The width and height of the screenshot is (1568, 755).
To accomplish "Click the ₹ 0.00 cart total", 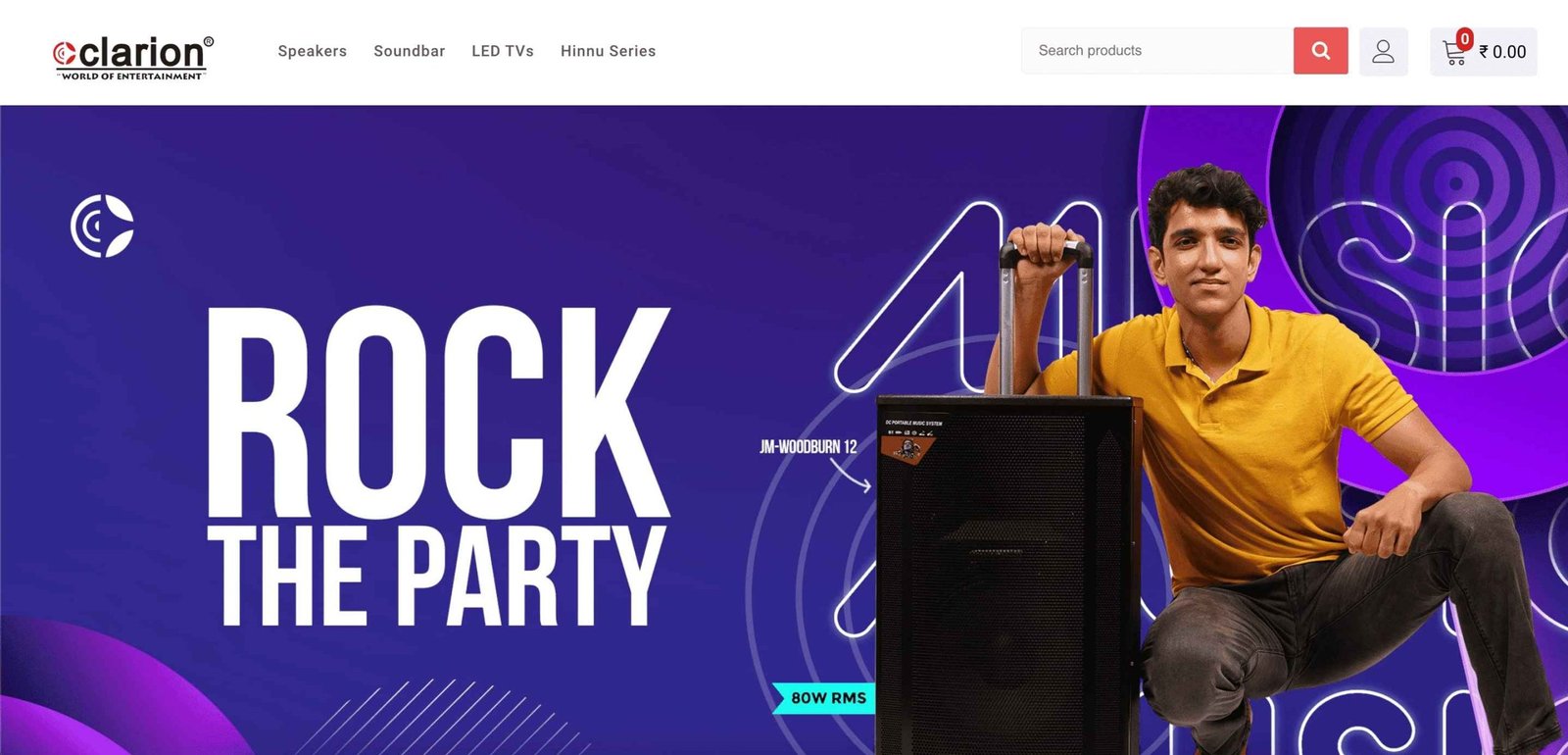I will point(1502,52).
